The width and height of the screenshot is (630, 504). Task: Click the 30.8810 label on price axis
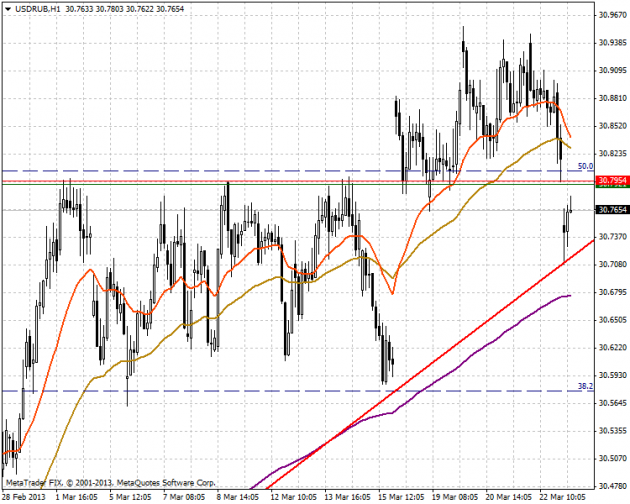click(x=611, y=98)
